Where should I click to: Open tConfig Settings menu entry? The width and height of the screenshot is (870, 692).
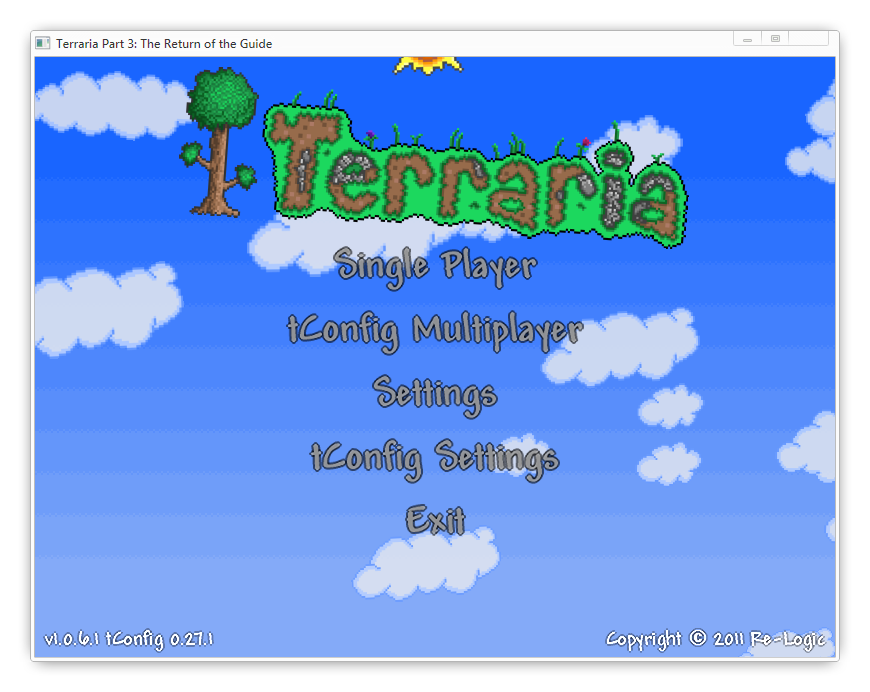pyautogui.click(x=435, y=459)
